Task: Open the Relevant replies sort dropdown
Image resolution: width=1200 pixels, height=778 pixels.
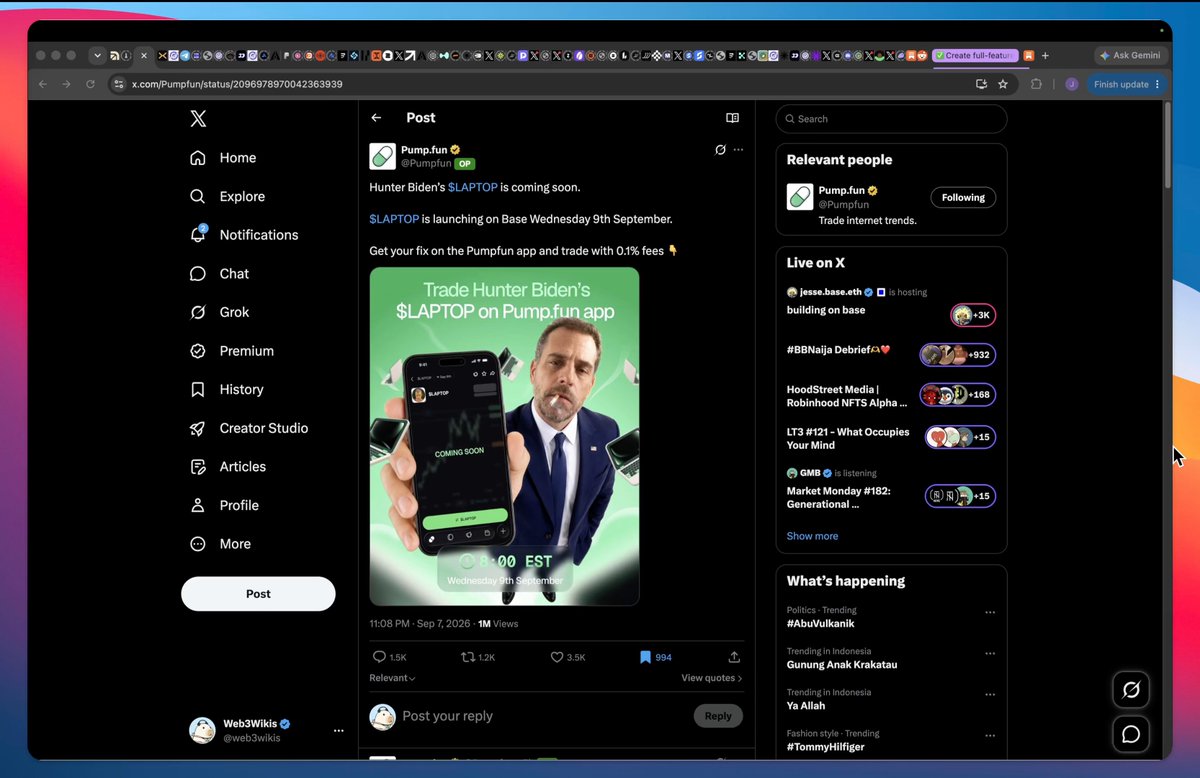Action: 392,678
